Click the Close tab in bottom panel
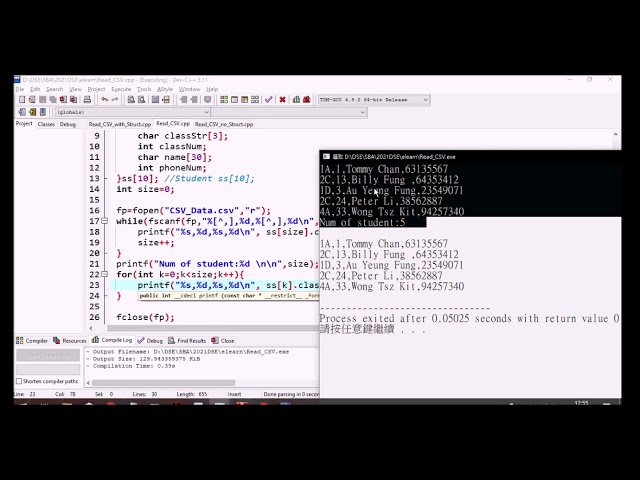This screenshot has height=480, width=640. coord(225,340)
